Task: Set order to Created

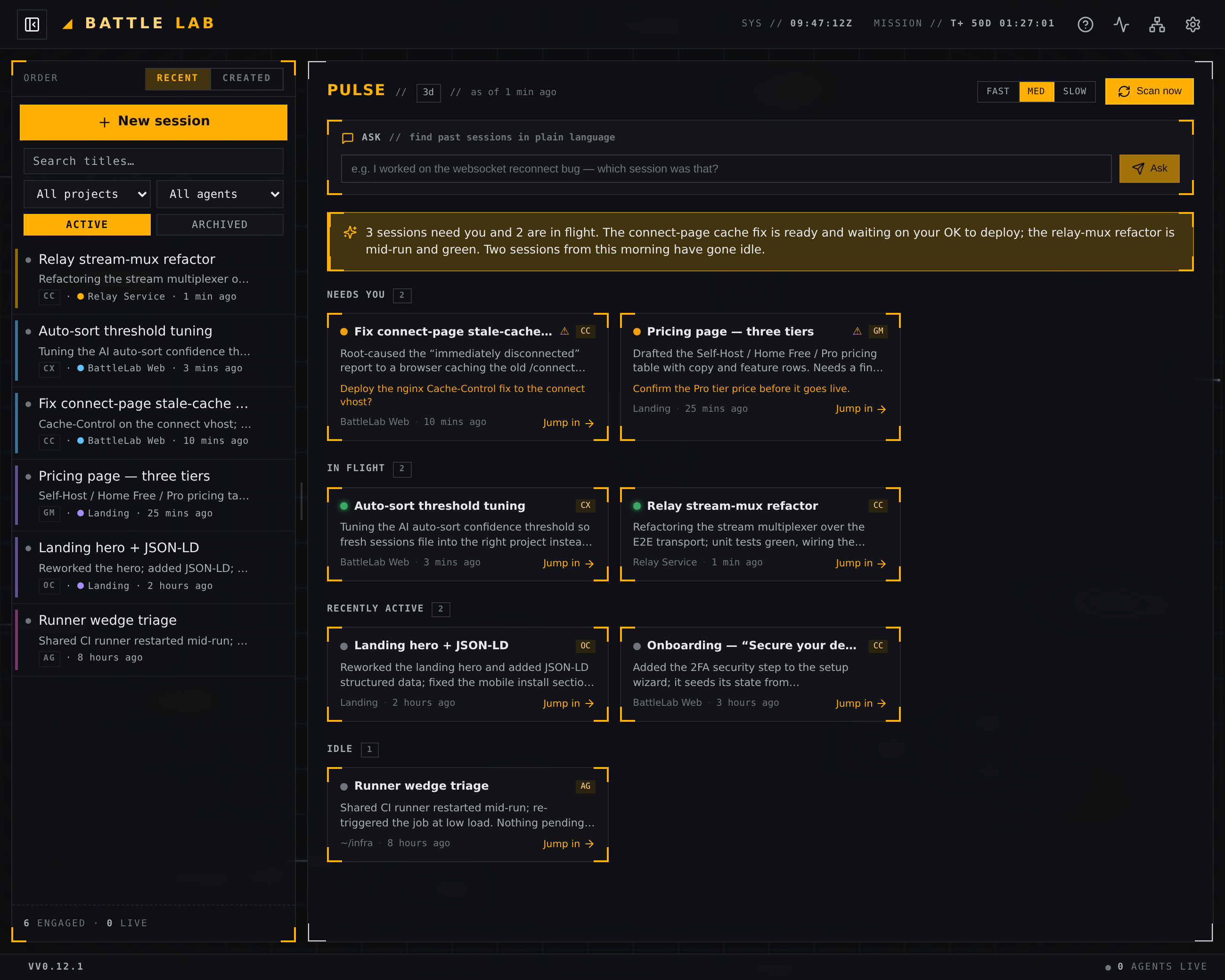Action: click(246, 78)
